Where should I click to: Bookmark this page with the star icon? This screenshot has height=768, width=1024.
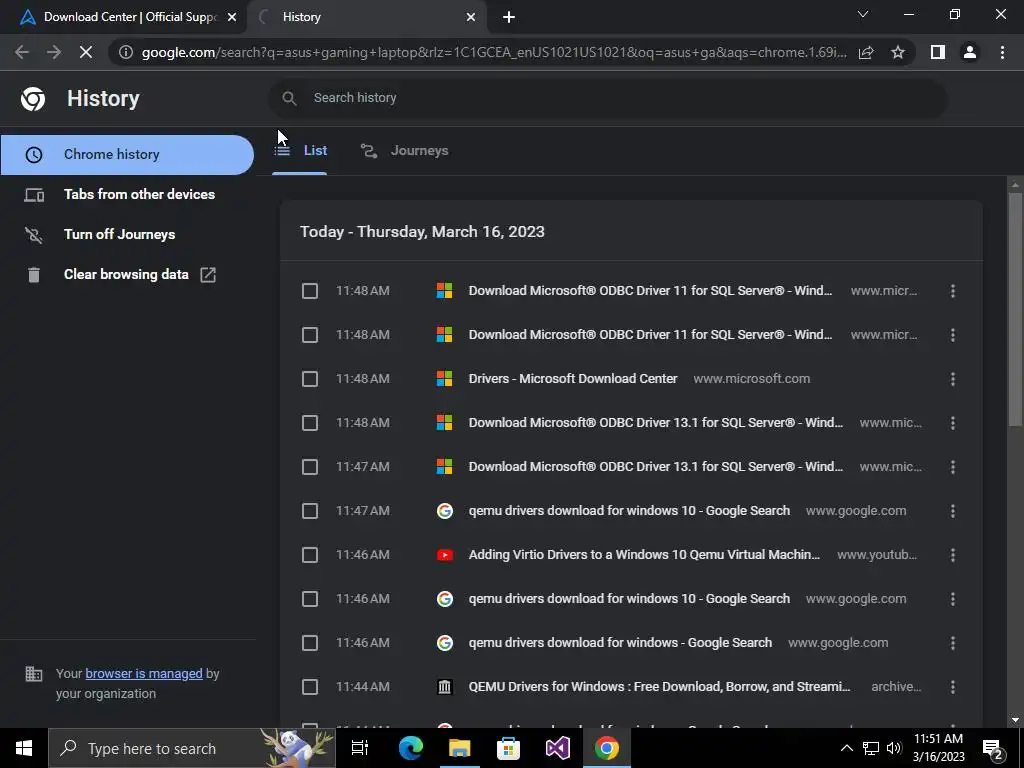point(898,52)
